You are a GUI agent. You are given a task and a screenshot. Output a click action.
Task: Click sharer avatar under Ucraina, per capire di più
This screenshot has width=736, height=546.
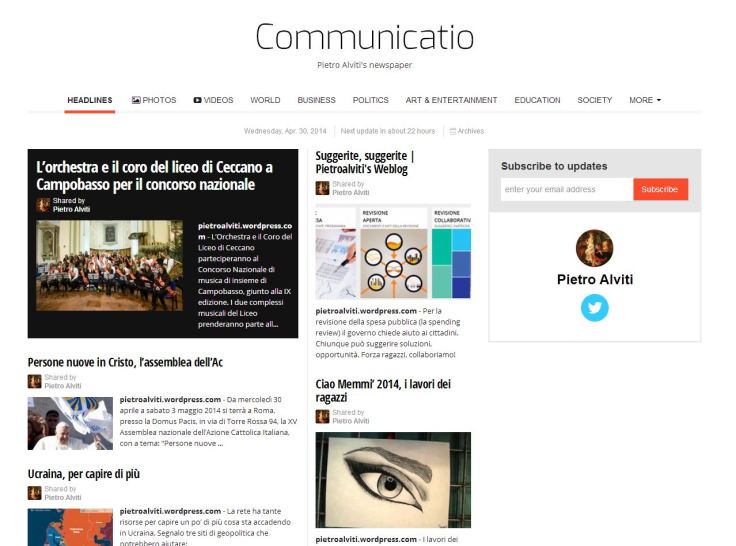click(34, 493)
